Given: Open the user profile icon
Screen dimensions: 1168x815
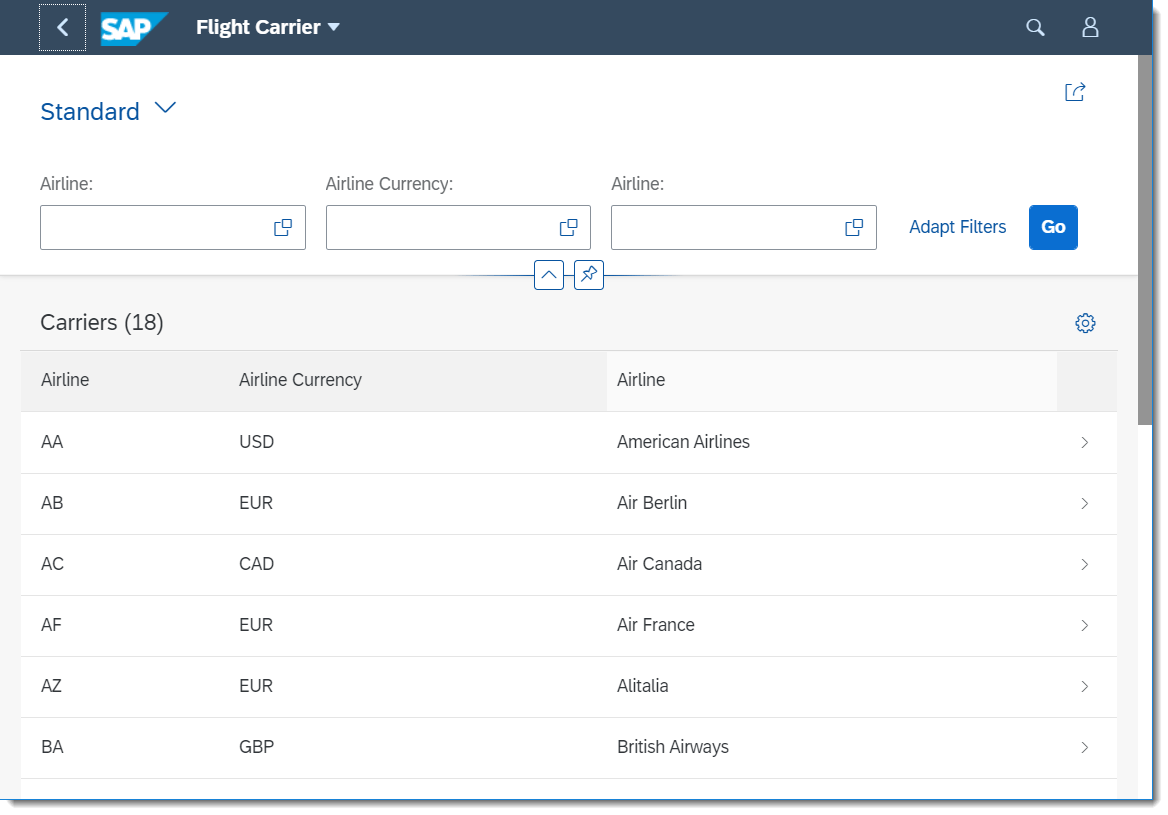Looking at the screenshot, I should coord(1090,27).
